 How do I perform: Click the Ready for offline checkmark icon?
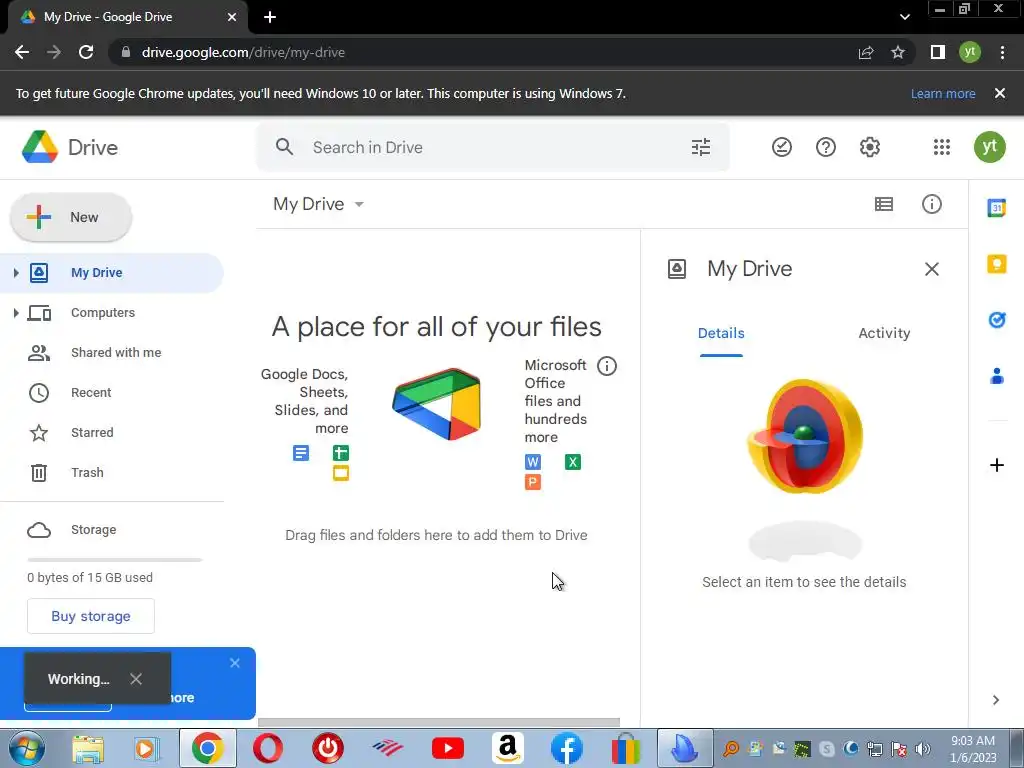pyautogui.click(x=782, y=147)
